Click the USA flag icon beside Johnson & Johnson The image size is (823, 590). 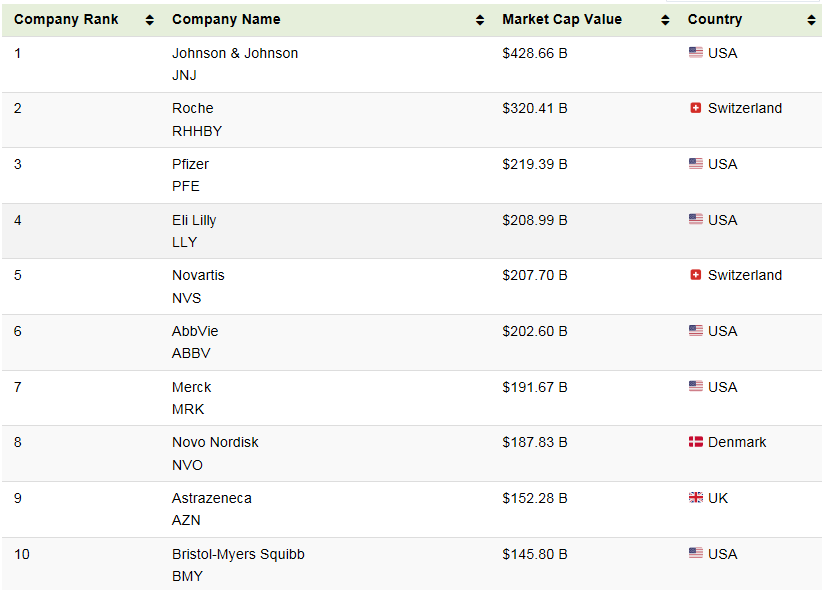tap(696, 53)
